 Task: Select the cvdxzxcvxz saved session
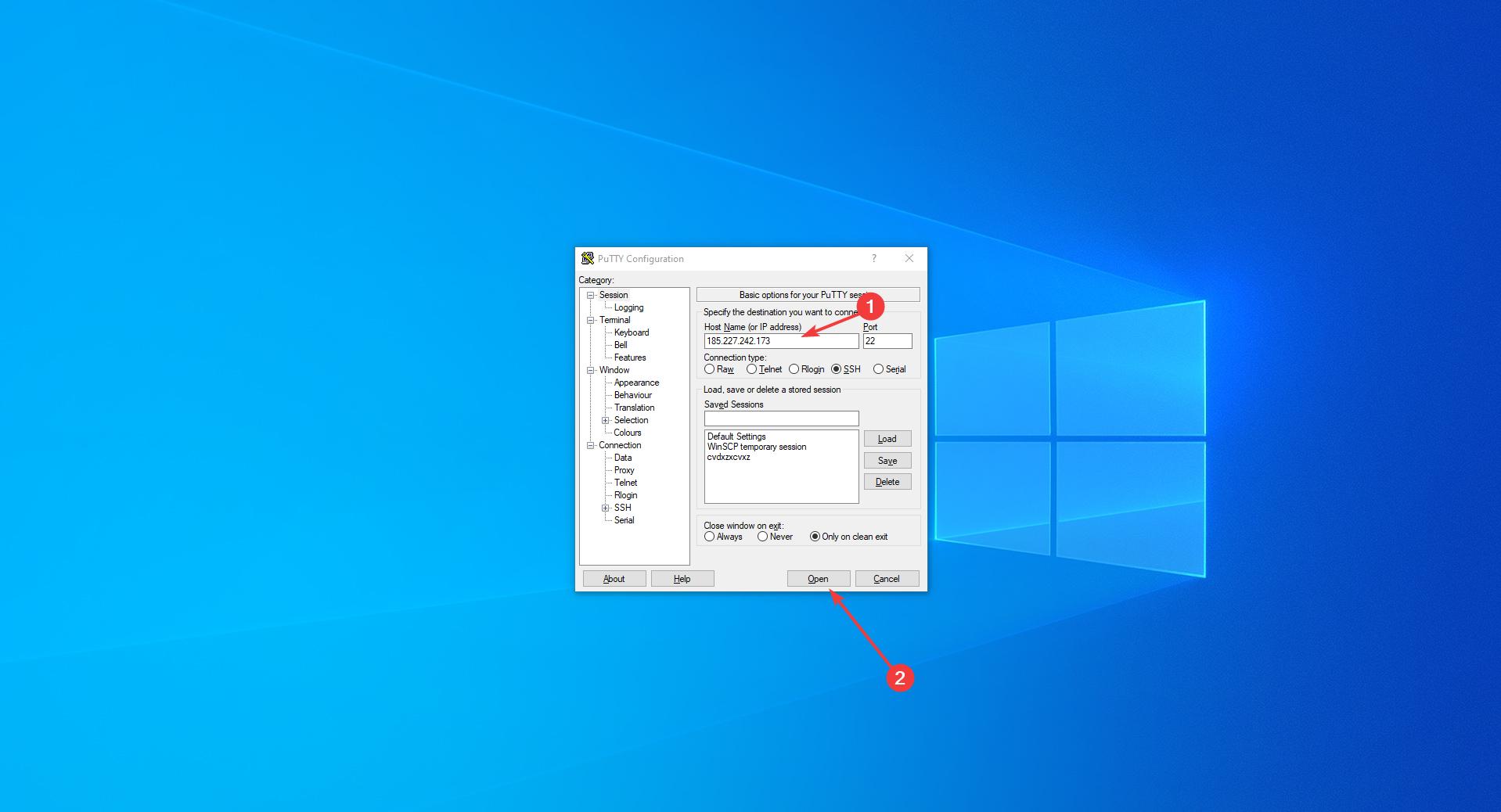[x=729, y=457]
